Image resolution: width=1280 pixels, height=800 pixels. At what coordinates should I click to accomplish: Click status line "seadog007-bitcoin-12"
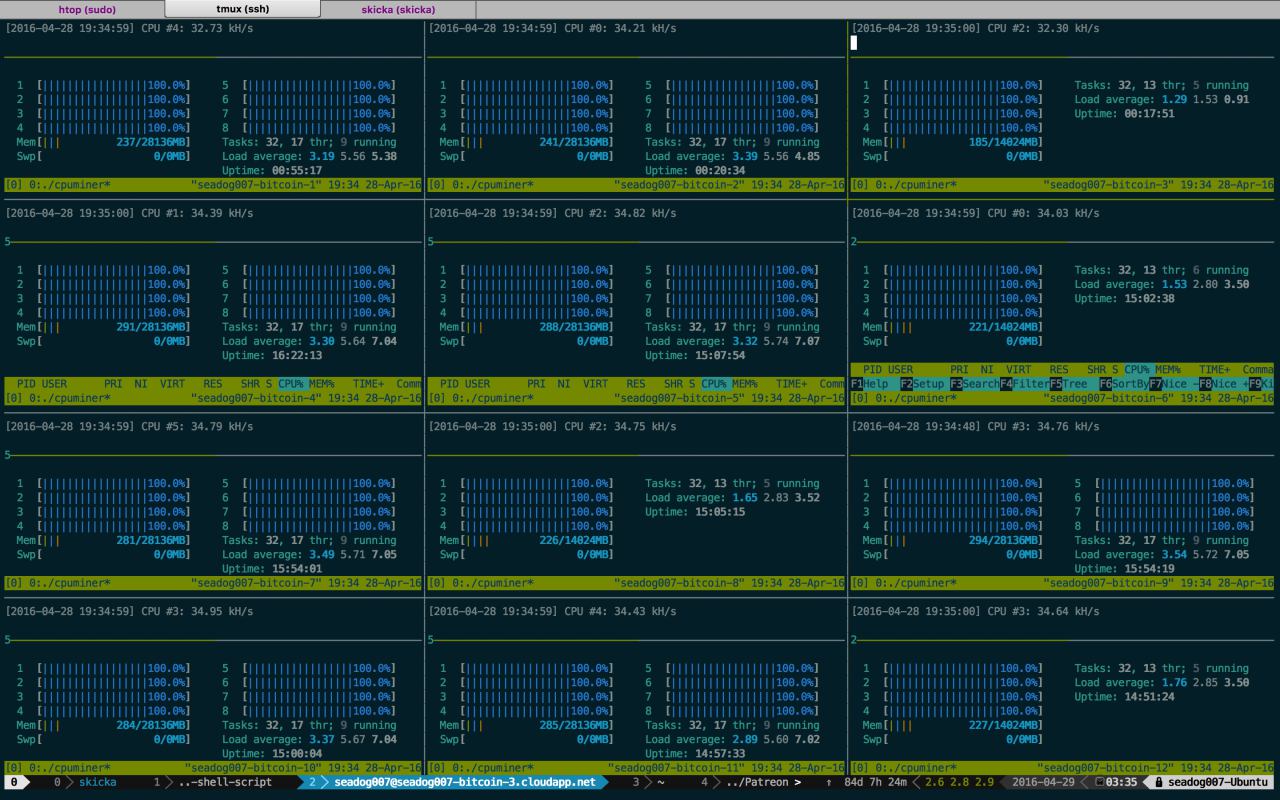(1108, 768)
